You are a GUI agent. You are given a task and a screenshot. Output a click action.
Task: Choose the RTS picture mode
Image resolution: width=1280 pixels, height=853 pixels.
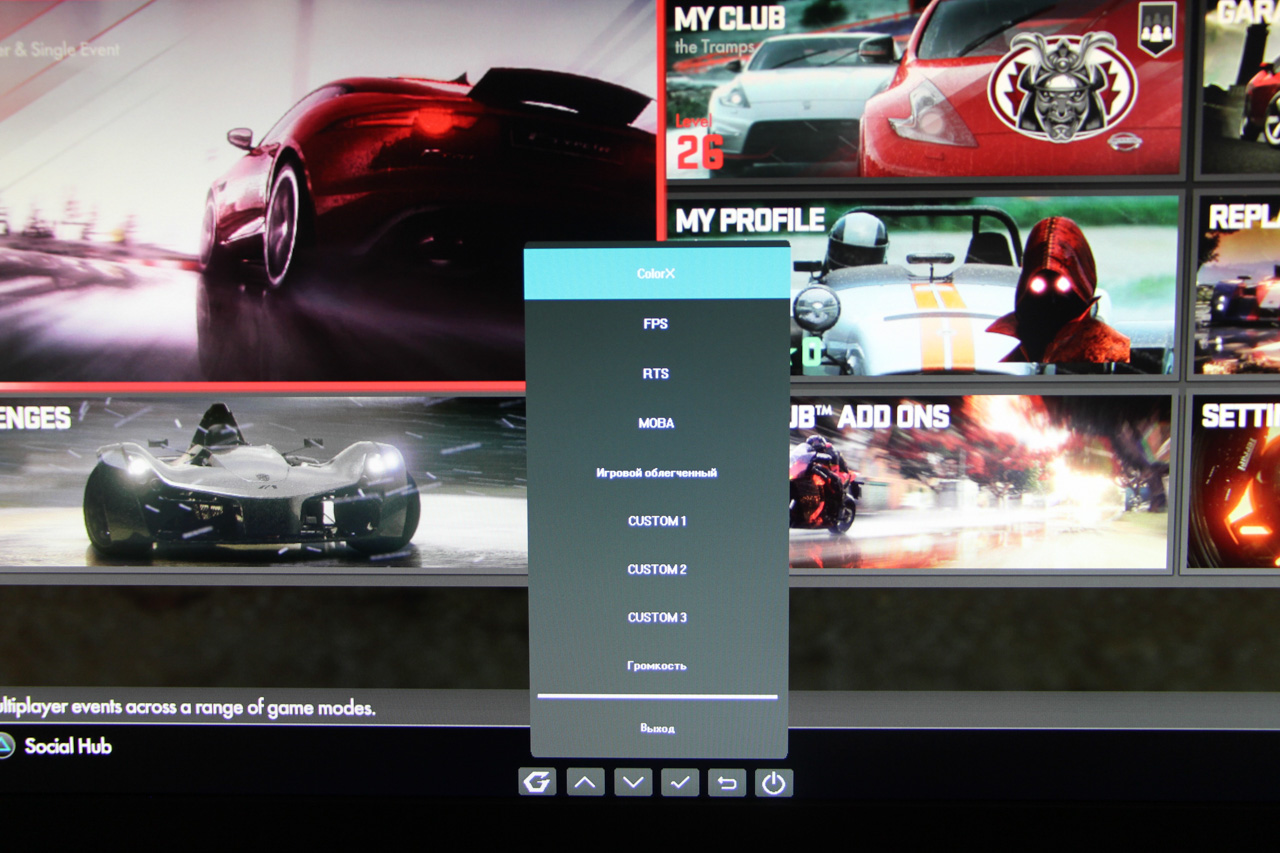click(656, 374)
